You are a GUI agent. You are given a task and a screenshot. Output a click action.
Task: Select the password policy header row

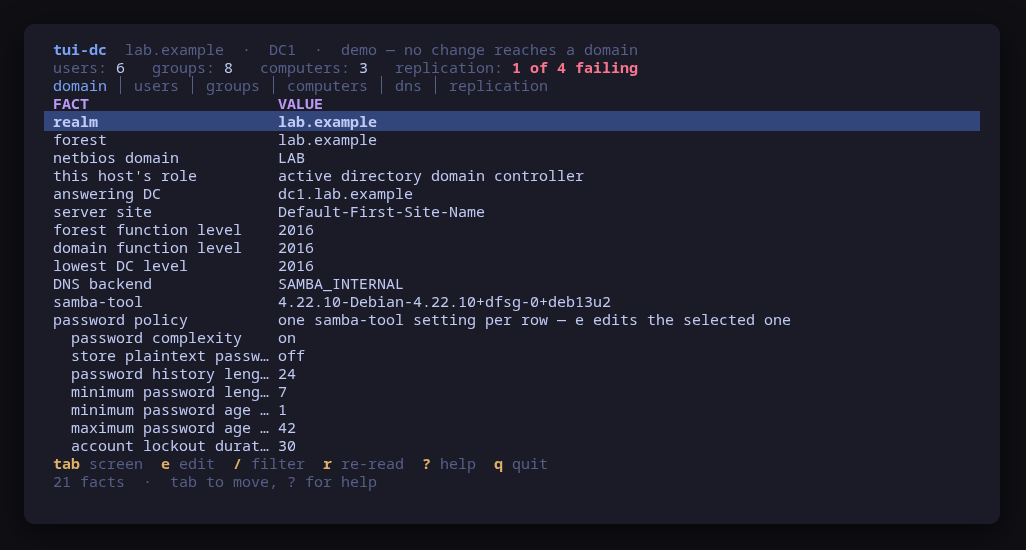[x=512, y=320]
